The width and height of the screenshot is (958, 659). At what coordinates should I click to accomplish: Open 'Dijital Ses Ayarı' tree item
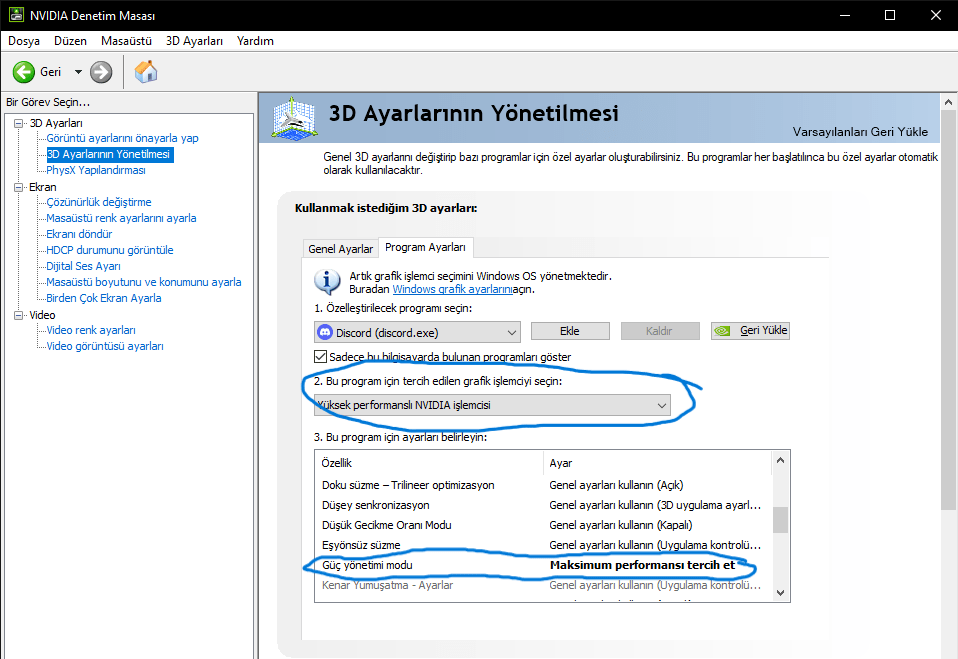(84, 266)
